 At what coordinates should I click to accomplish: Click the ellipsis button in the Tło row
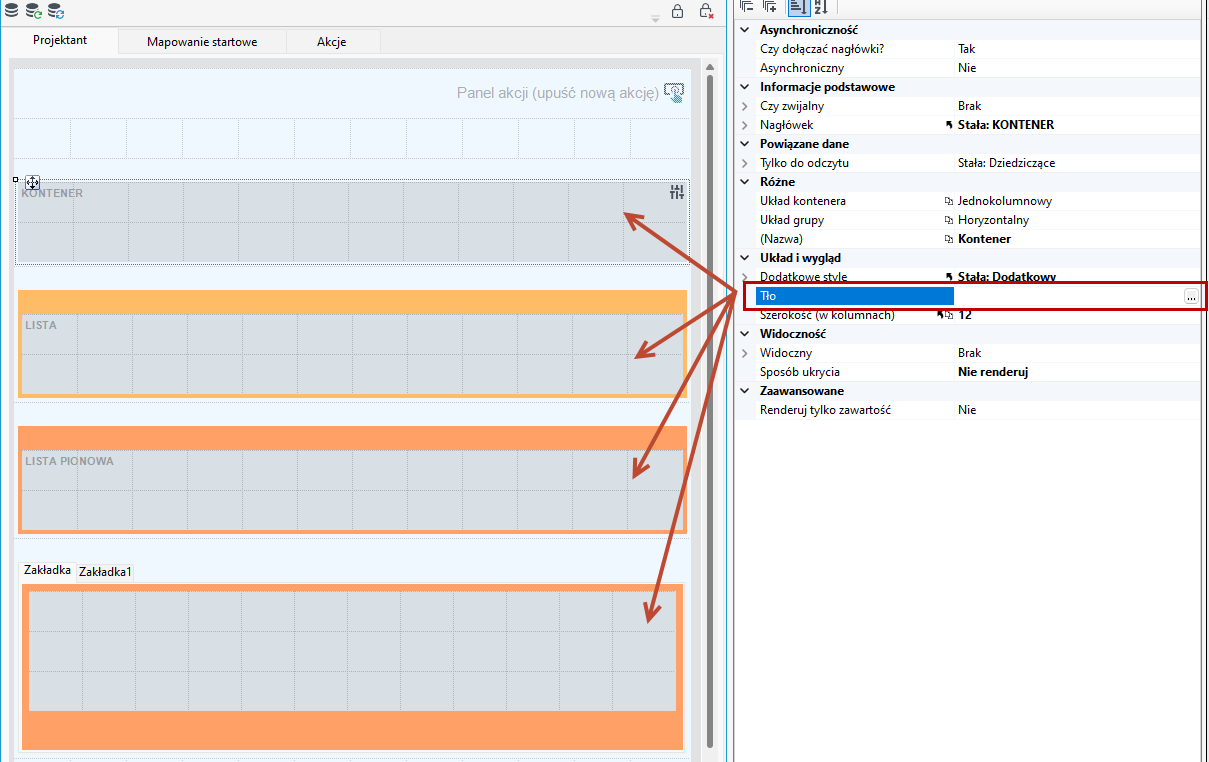1190,296
